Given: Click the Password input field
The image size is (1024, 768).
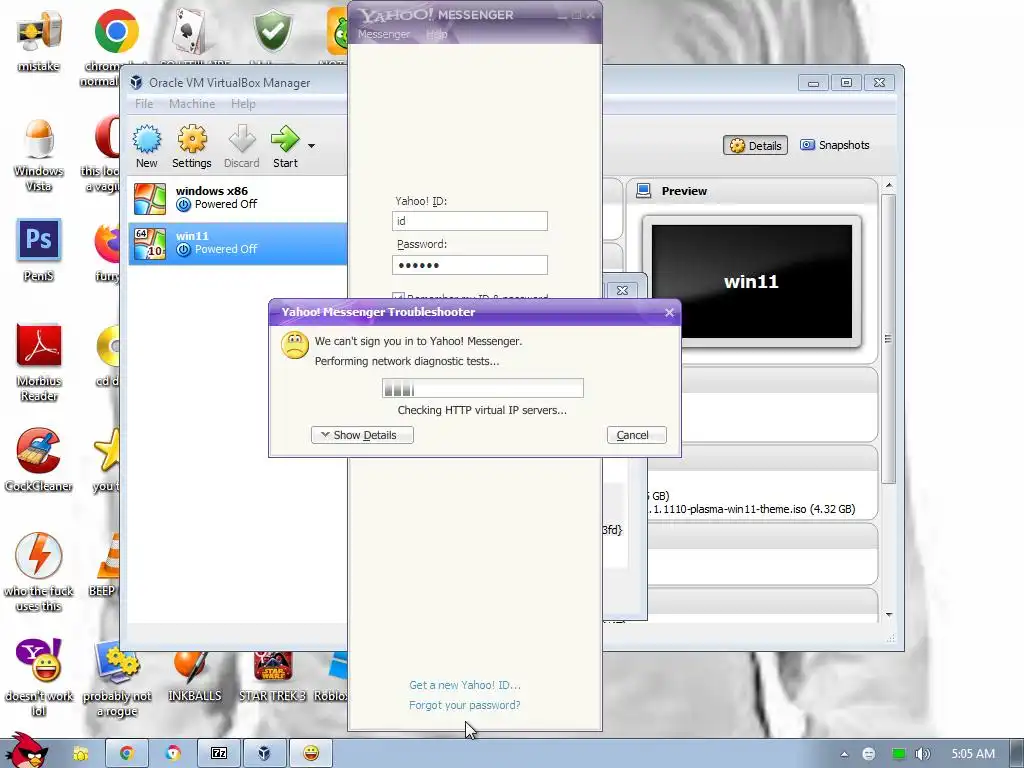Looking at the screenshot, I should coord(470,265).
